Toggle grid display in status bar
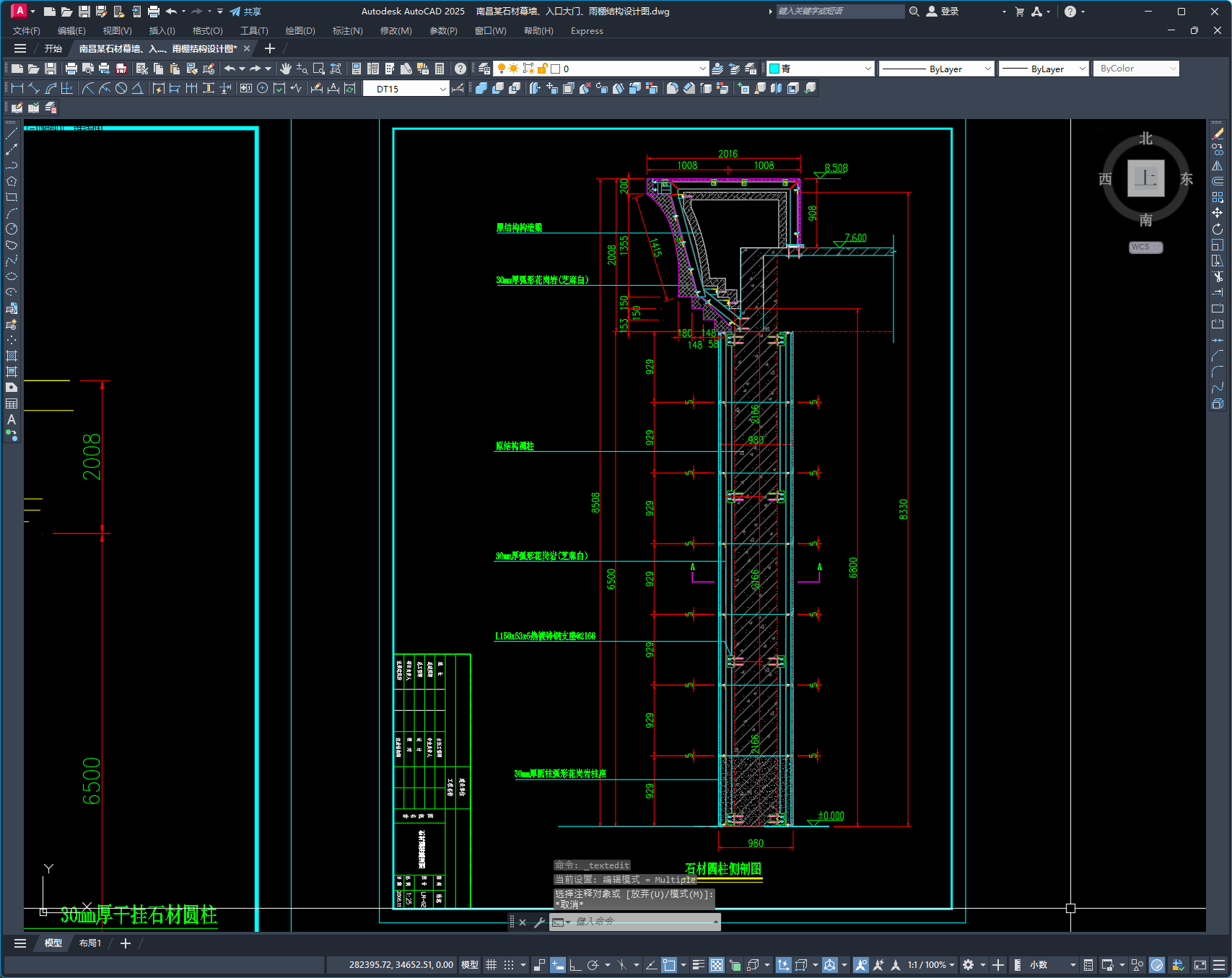1232x978 pixels. (x=492, y=965)
